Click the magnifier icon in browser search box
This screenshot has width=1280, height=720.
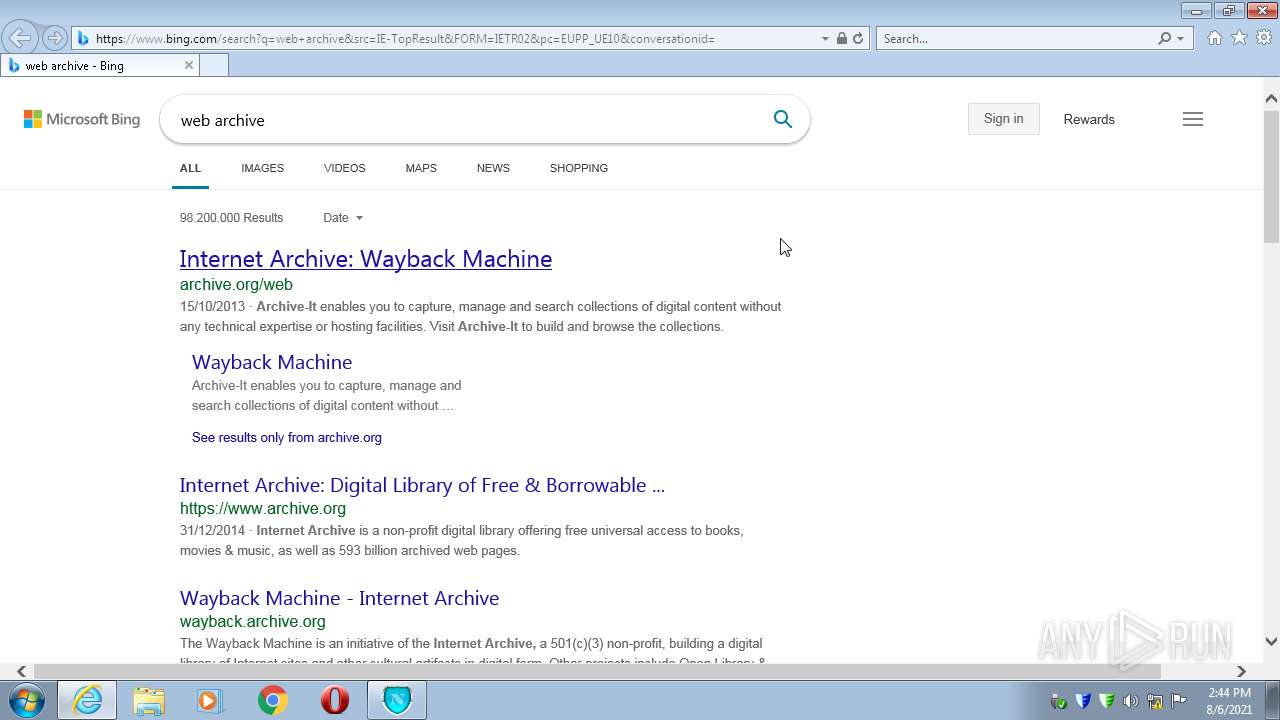[x=1164, y=38]
